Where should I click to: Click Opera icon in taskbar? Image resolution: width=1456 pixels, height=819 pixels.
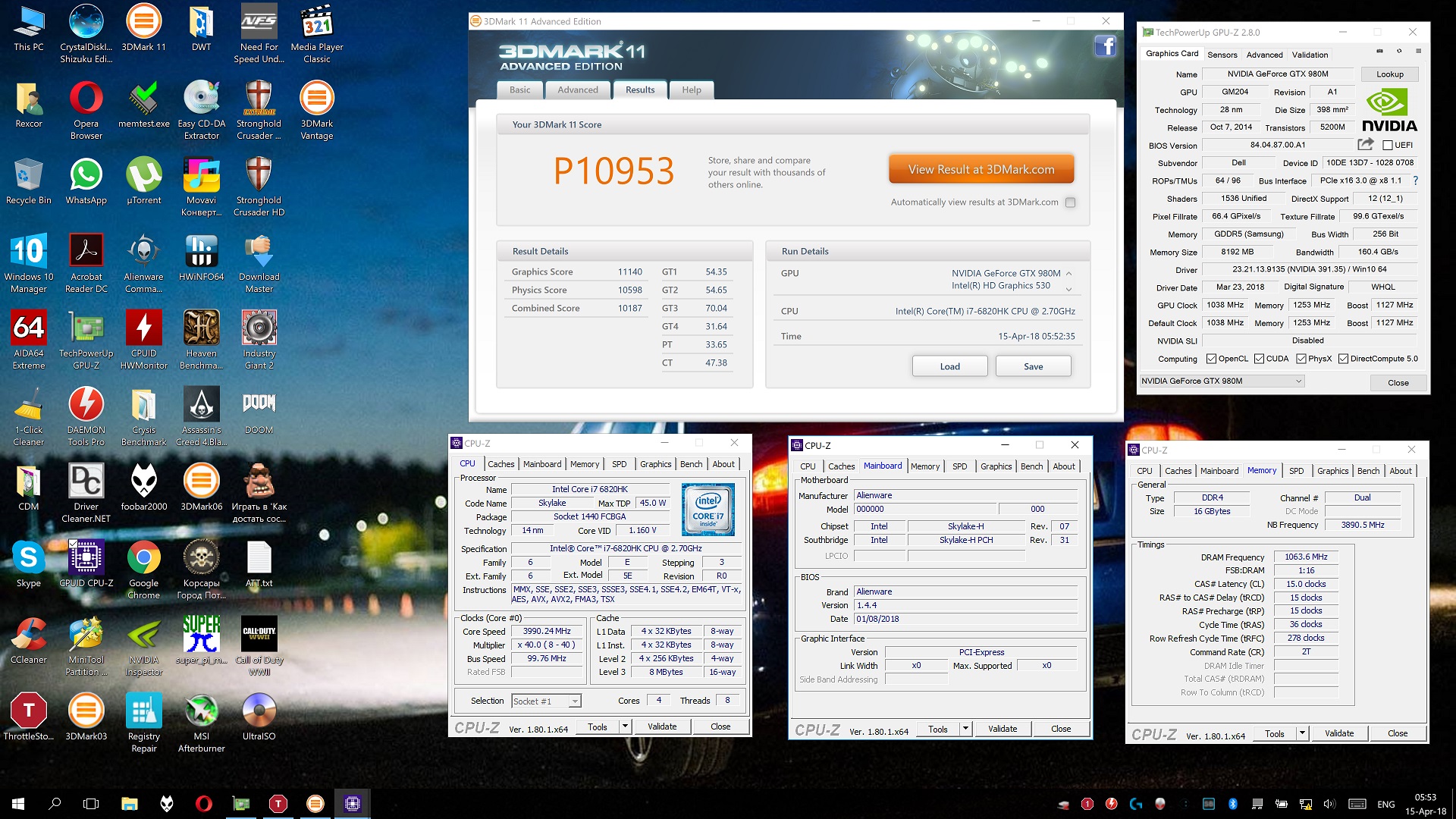click(203, 804)
